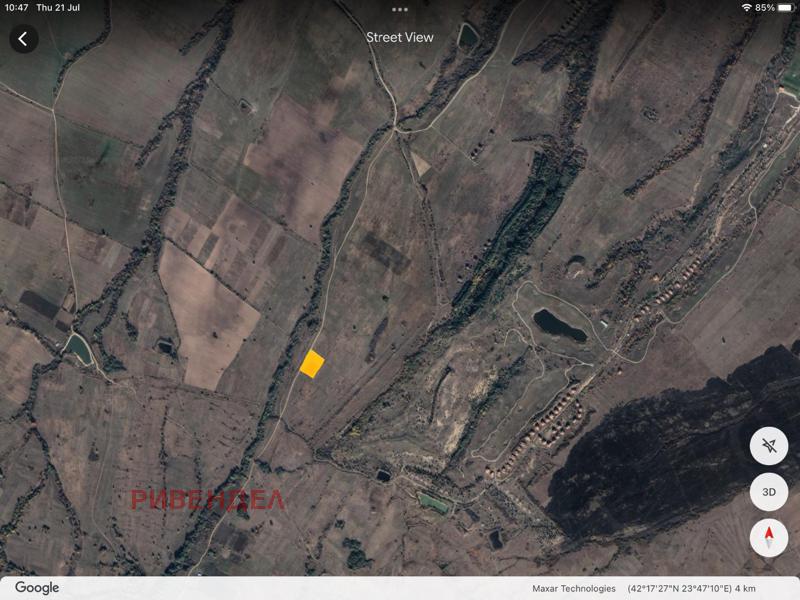Tap the compass to reset north

[x=768, y=539]
